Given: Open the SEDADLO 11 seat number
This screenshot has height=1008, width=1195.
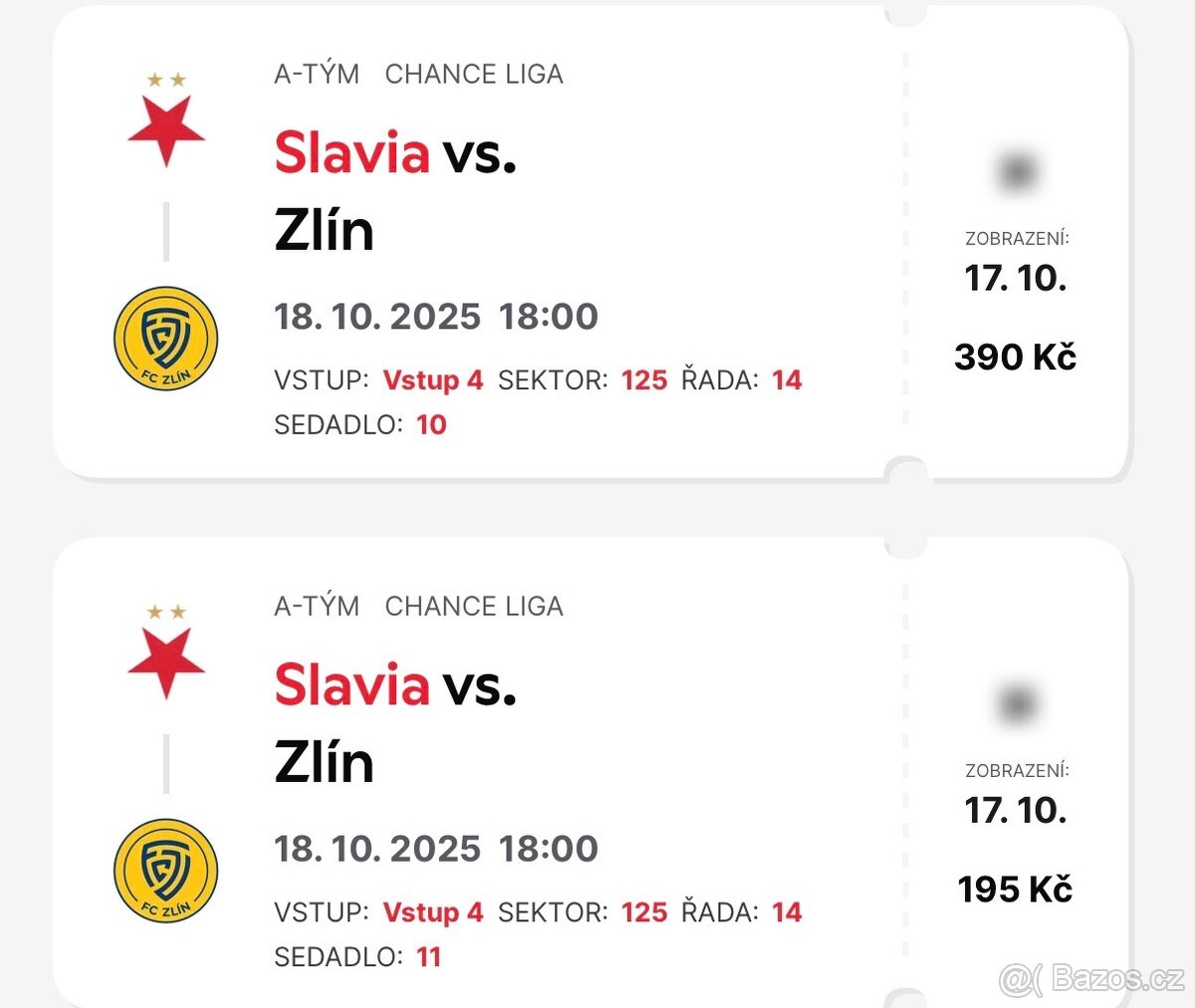Looking at the screenshot, I should point(428,956).
